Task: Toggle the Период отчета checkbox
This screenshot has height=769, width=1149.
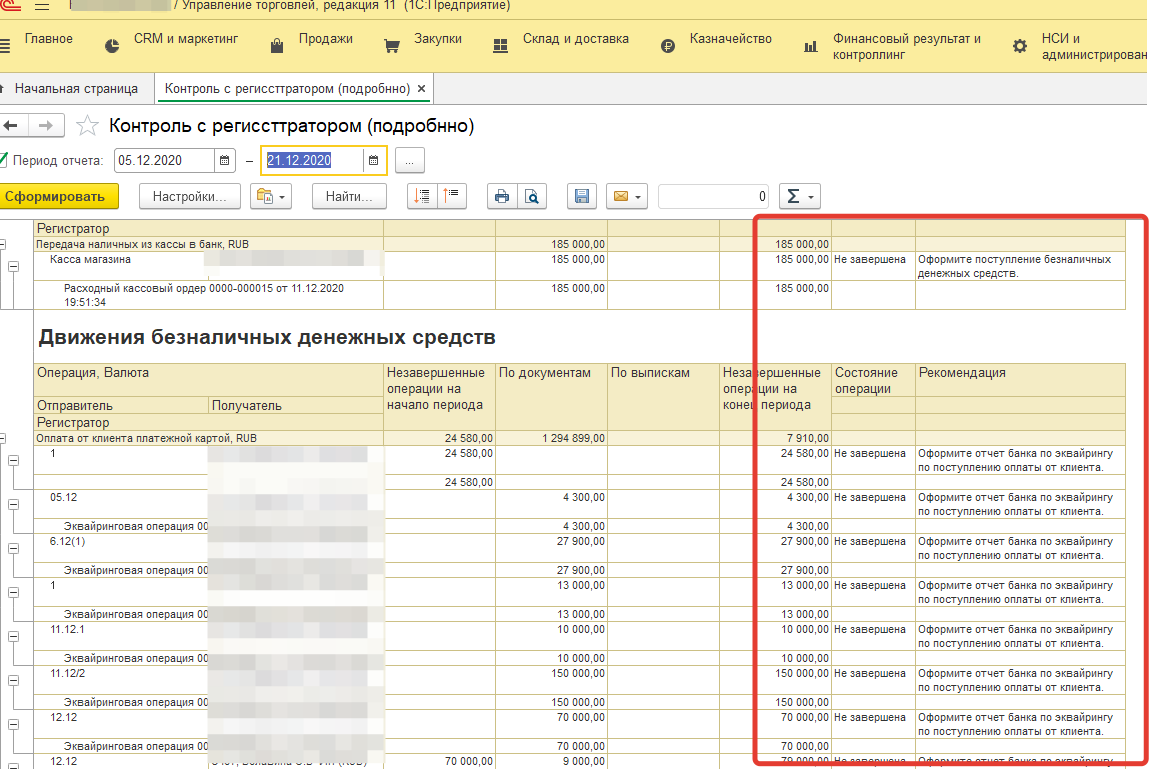Action: [x=3, y=160]
